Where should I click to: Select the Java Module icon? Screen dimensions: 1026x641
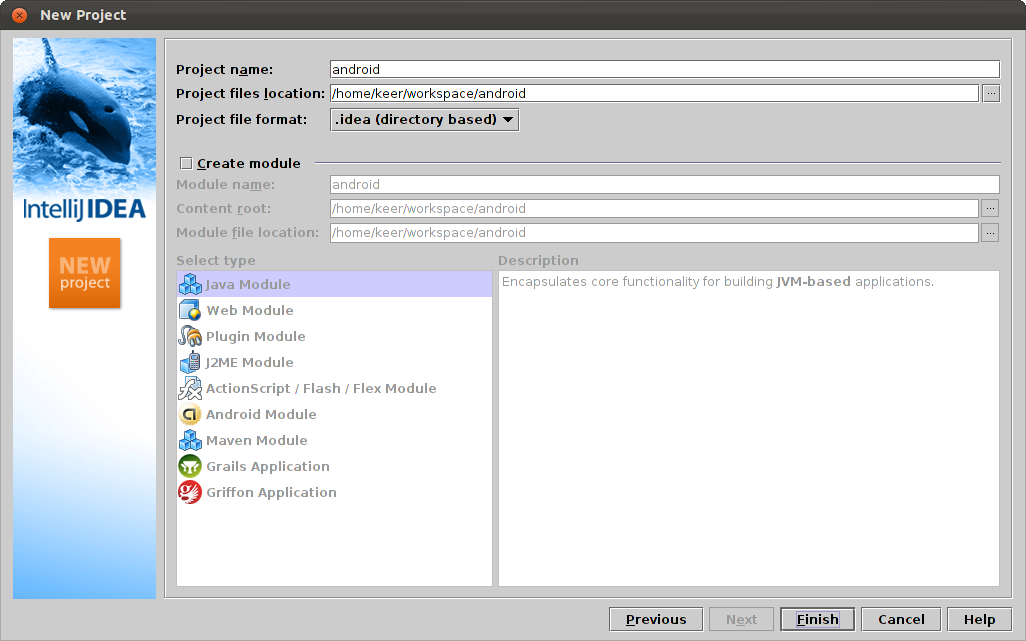pyautogui.click(x=190, y=284)
